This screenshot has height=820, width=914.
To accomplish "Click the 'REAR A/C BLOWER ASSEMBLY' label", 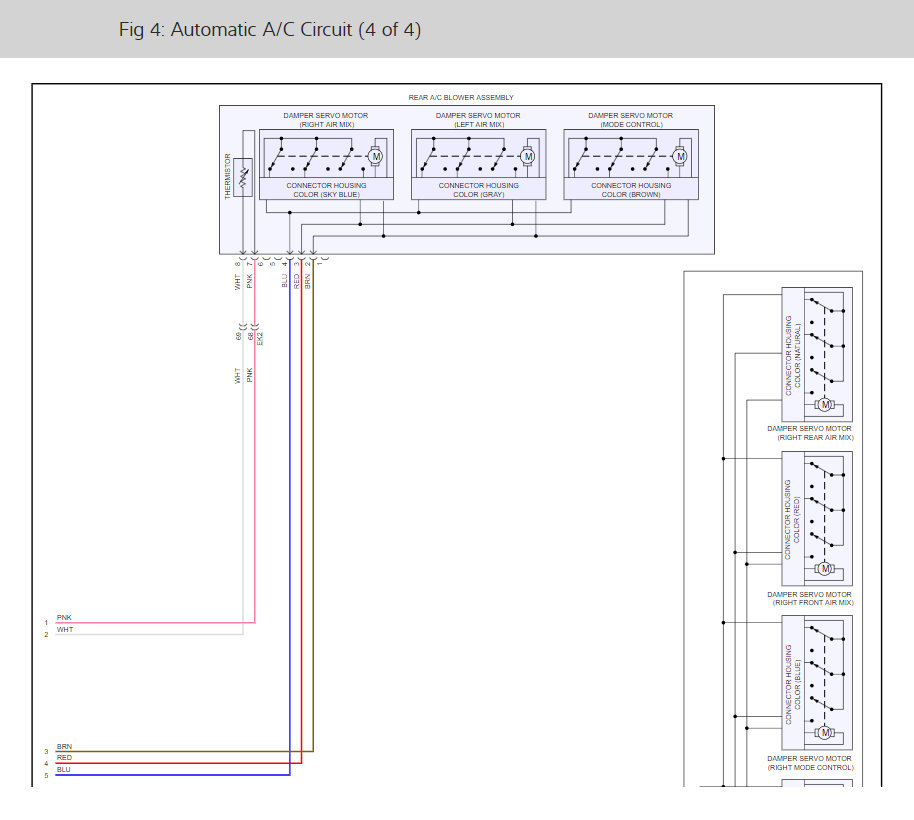I will click(461, 97).
